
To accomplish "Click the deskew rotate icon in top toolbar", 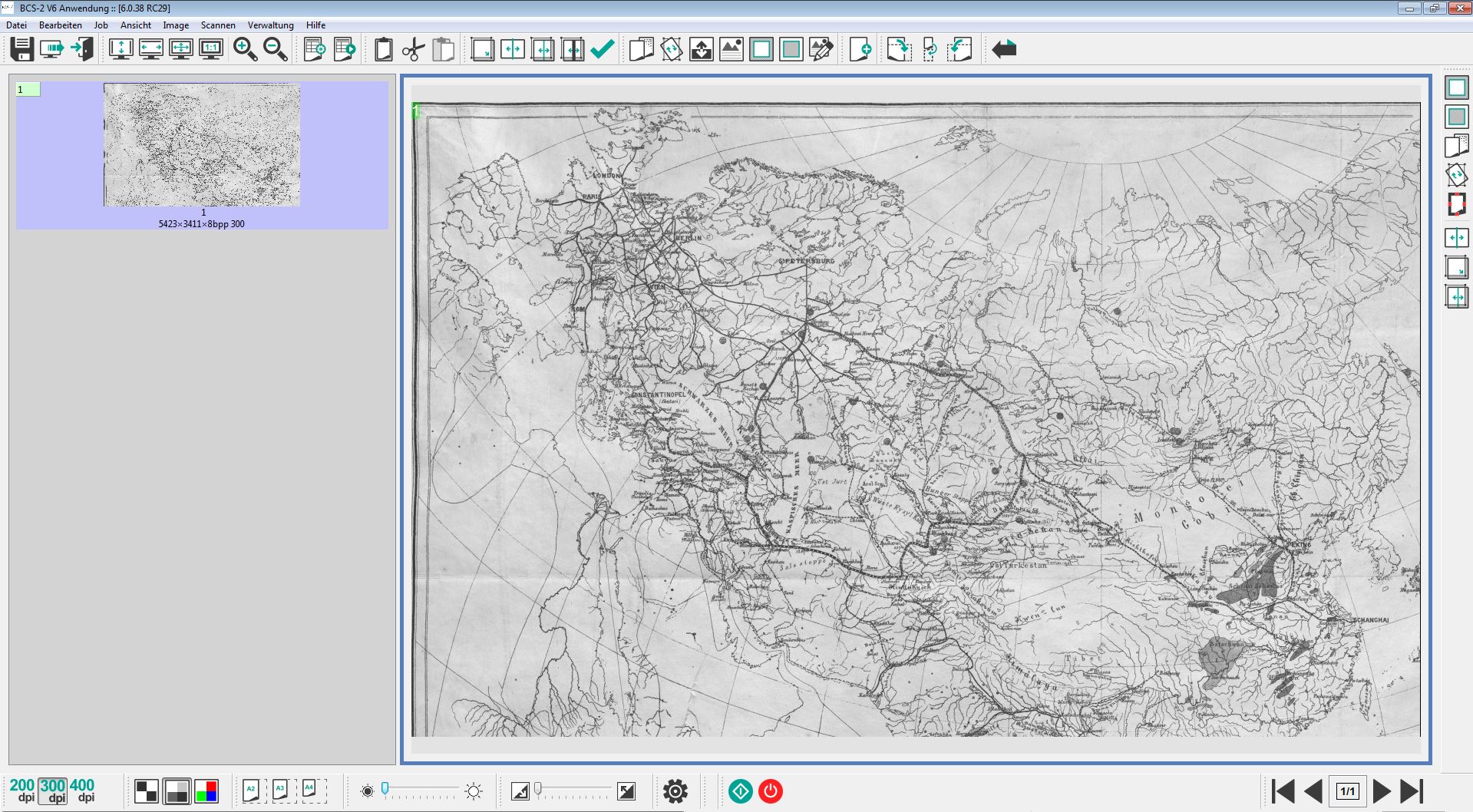I will click(x=671, y=49).
